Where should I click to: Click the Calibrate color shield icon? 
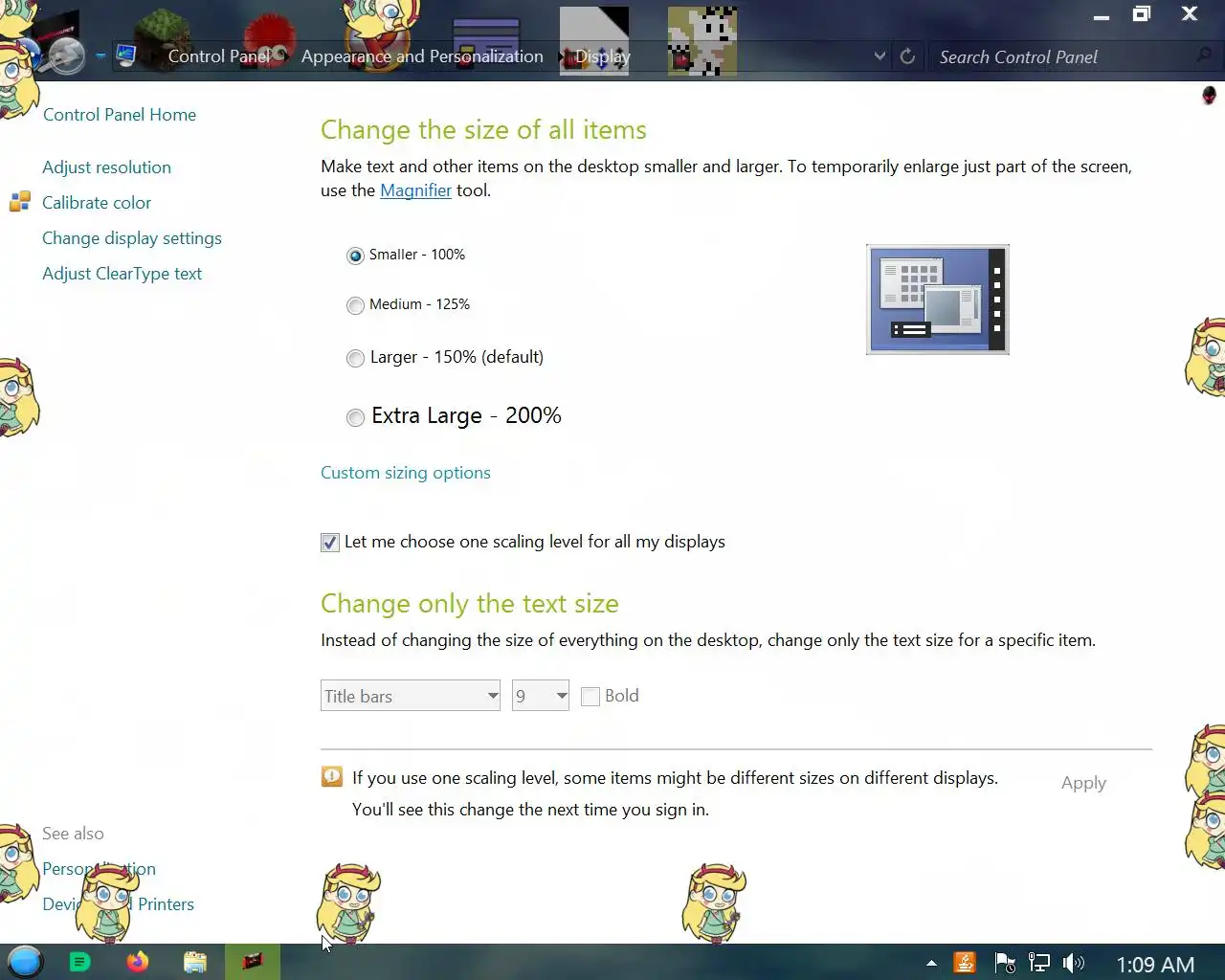(20, 202)
